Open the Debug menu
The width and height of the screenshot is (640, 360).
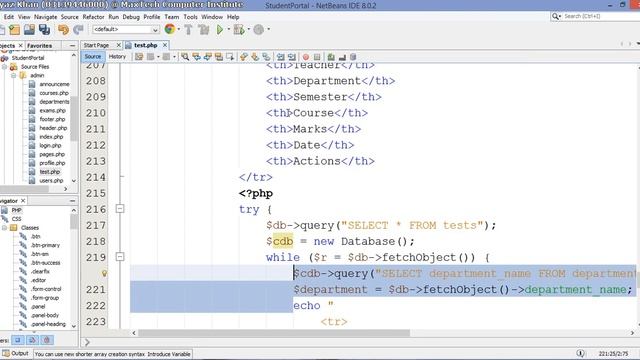point(131,17)
